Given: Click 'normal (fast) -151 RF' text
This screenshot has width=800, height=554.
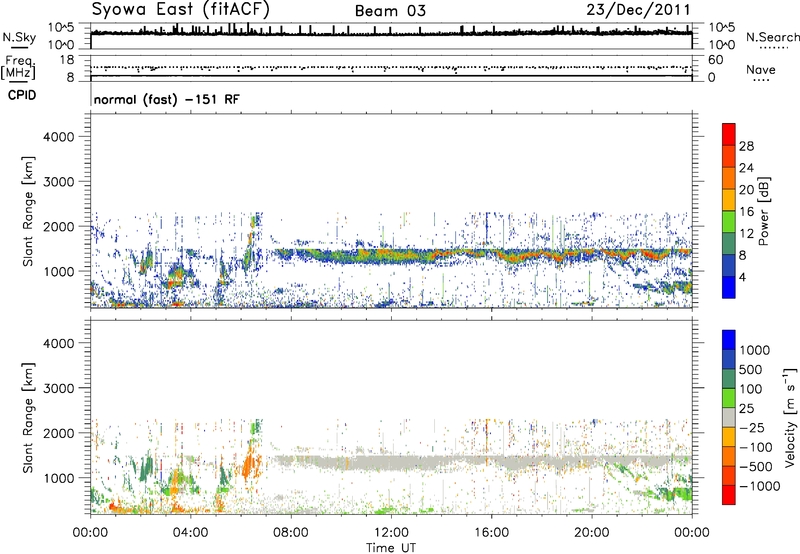Looking at the screenshot, I should coord(166,99).
